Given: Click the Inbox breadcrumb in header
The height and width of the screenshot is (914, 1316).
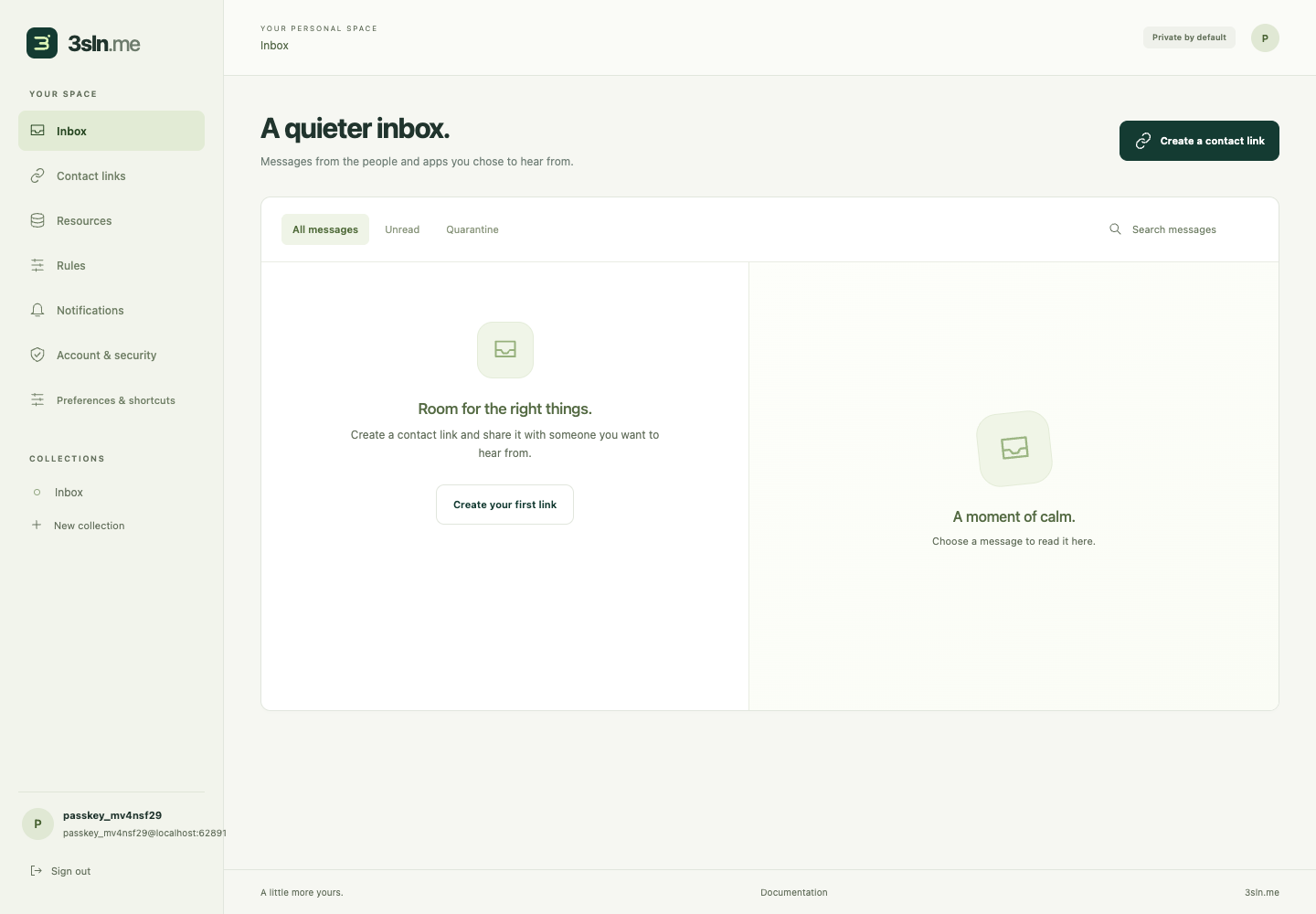Looking at the screenshot, I should pyautogui.click(x=274, y=46).
